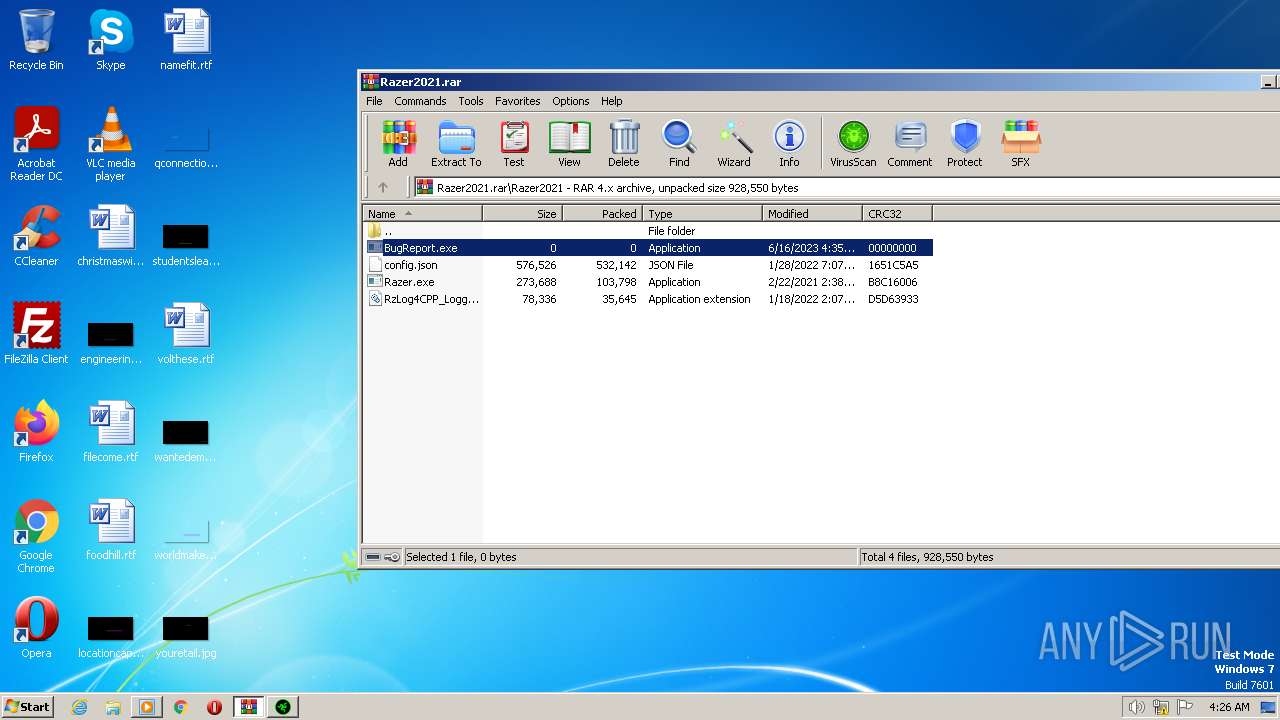
Task: Open Recycle Bin desktop icon
Action: (36, 41)
